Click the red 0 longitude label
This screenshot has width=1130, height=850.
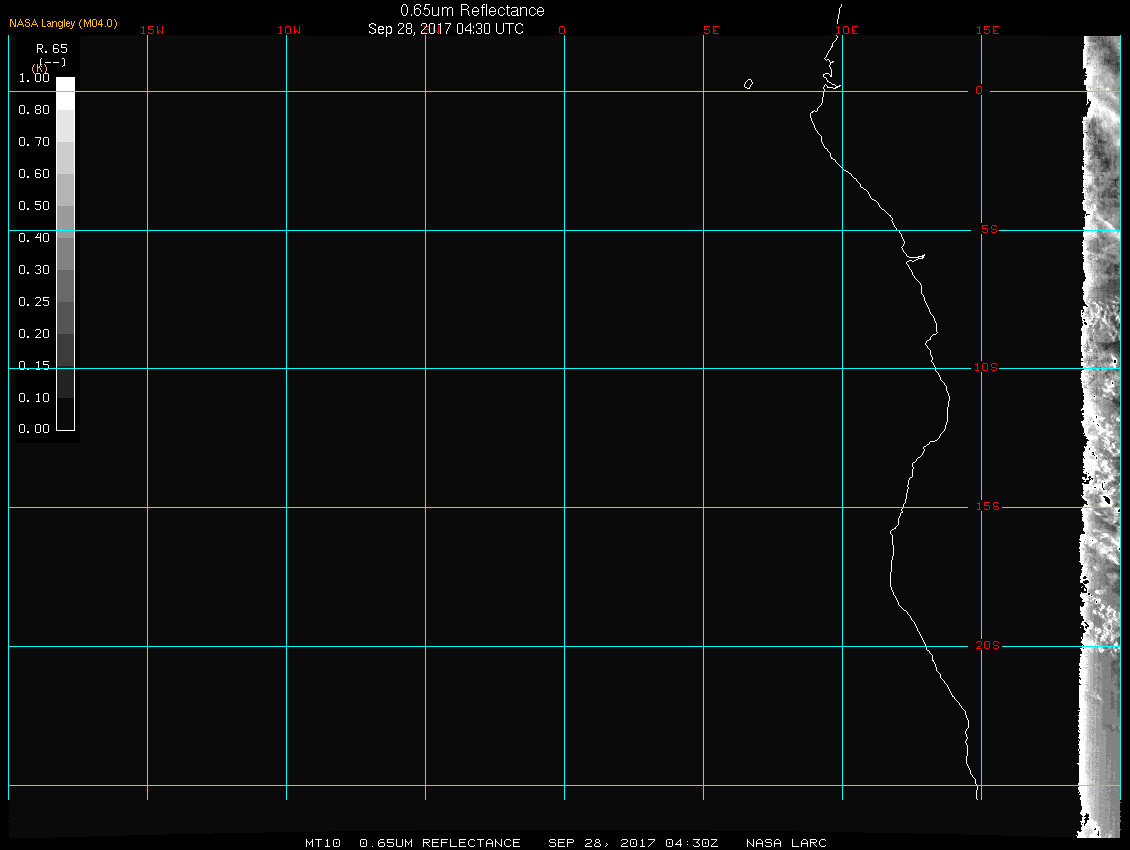pos(562,30)
